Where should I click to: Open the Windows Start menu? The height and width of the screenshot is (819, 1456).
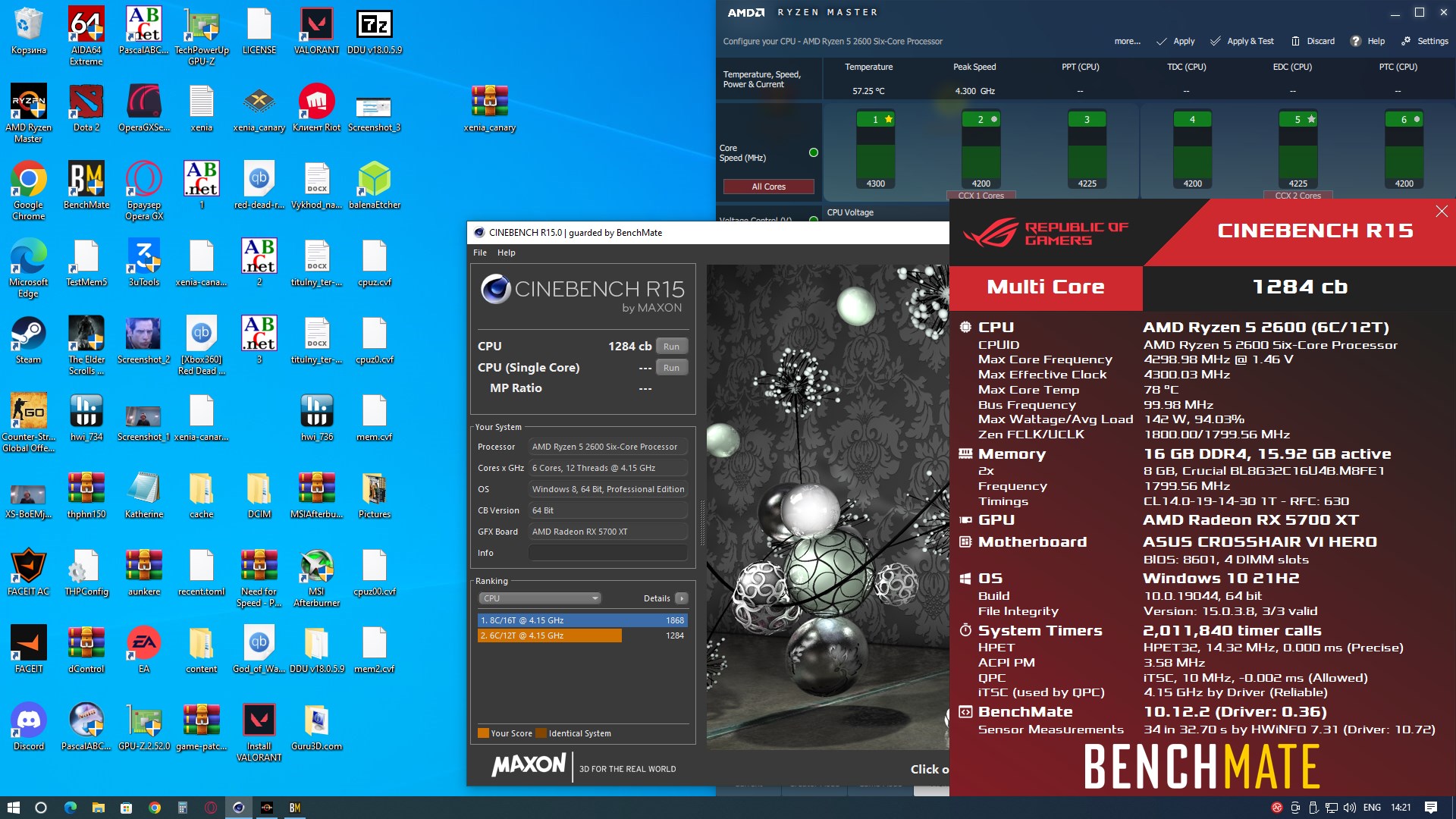[14, 808]
